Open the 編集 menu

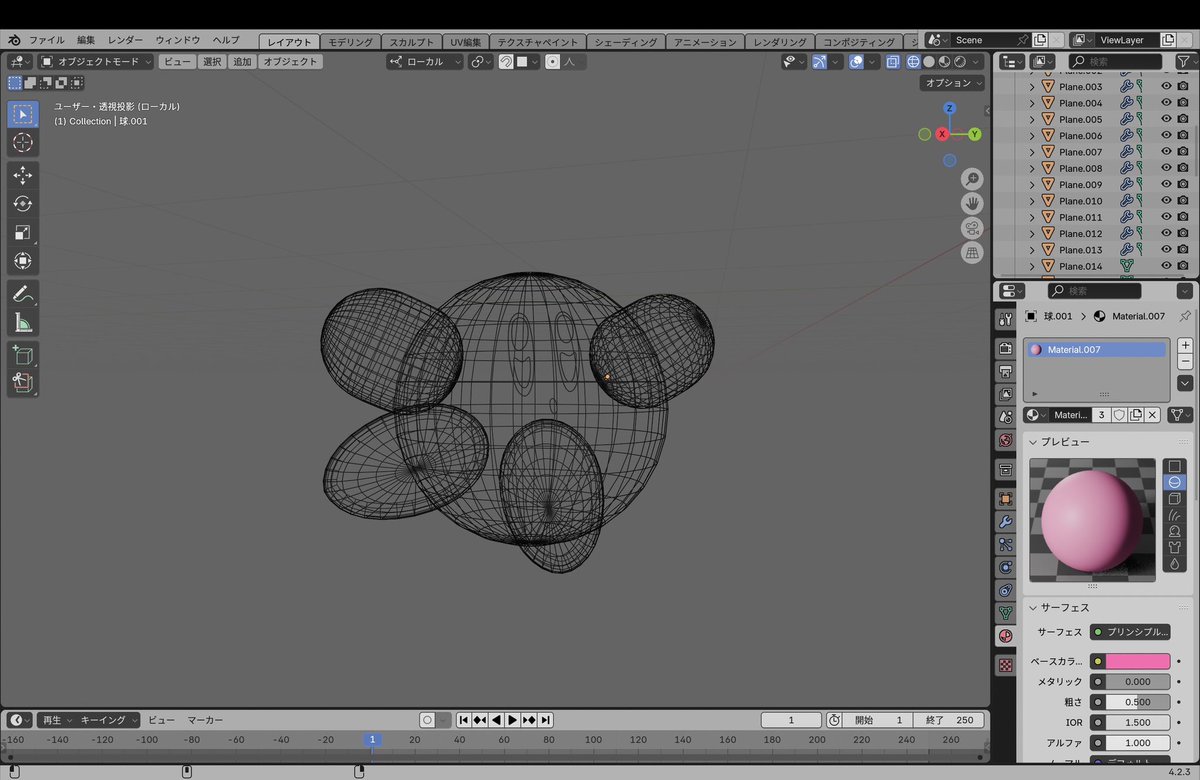86,41
